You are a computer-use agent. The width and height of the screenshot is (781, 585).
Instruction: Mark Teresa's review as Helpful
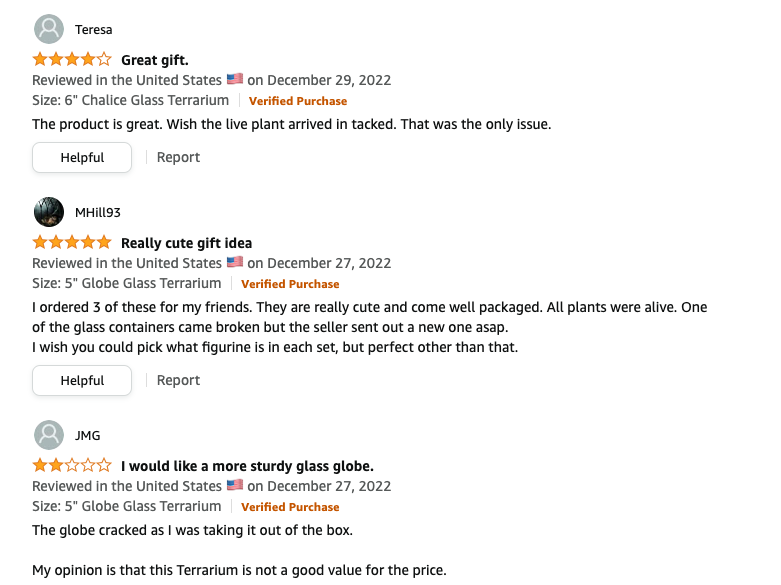coord(82,157)
